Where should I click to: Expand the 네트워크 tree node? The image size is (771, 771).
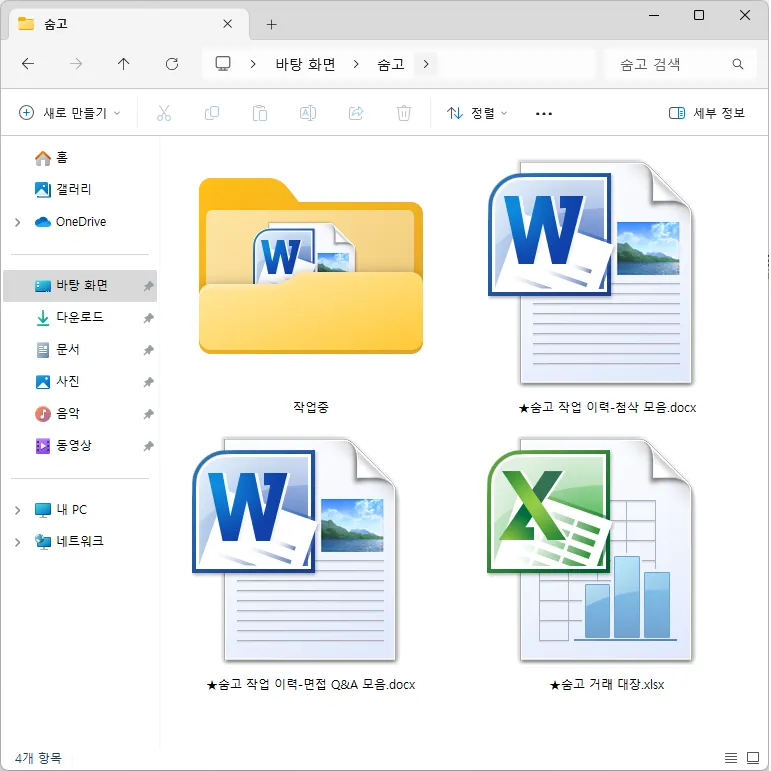tap(18, 542)
